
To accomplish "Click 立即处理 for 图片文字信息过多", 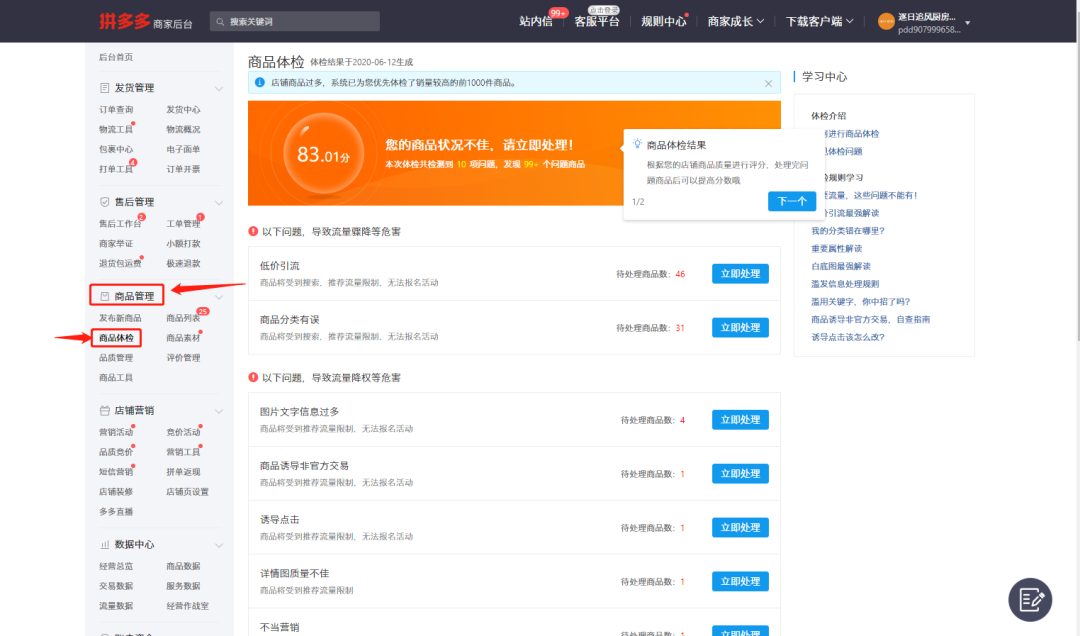I will [x=740, y=420].
